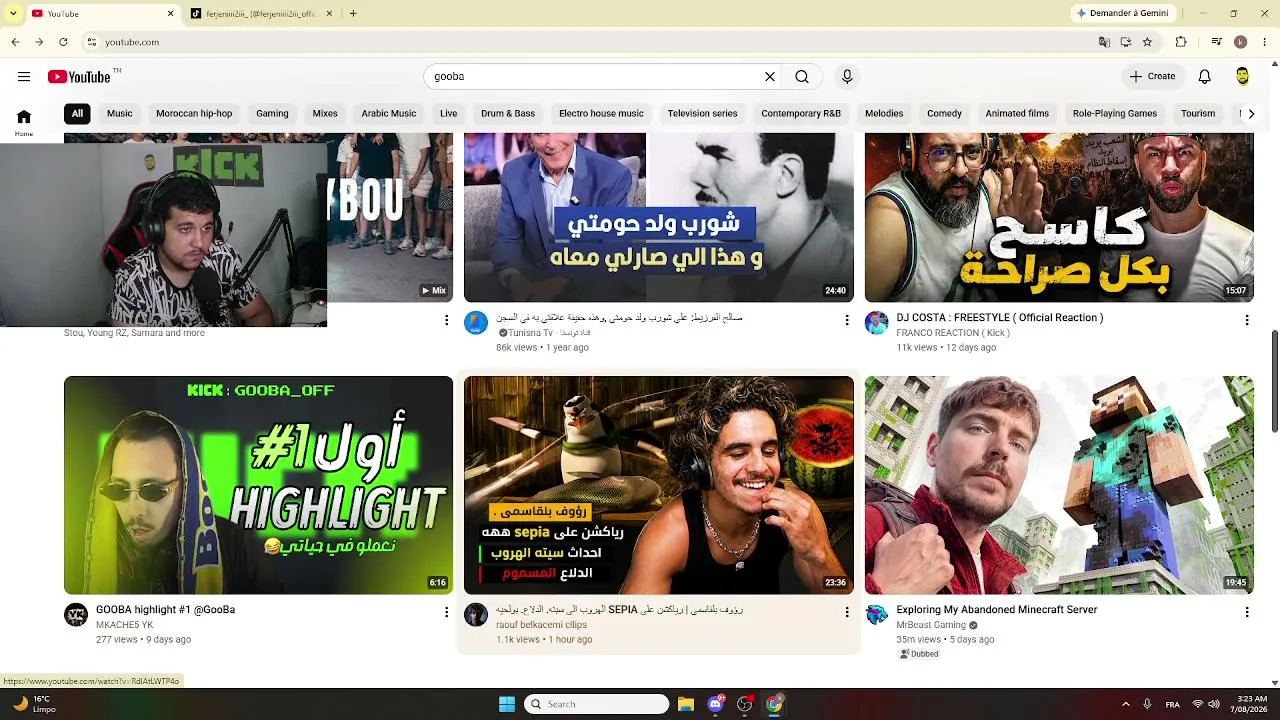Open the Chrome three-dot menu
The width and height of the screenshot is (1280, 720).
(1265, 42)
